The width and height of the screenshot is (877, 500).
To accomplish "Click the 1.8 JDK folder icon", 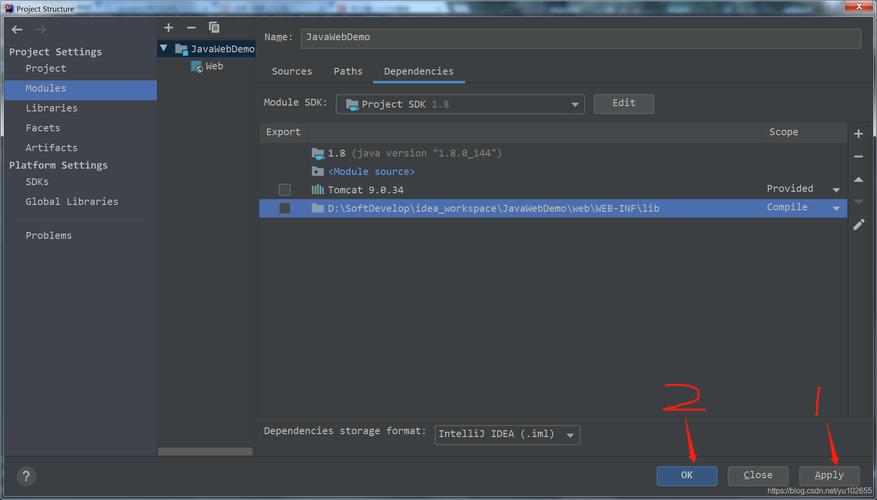I will tap(318, 153).
